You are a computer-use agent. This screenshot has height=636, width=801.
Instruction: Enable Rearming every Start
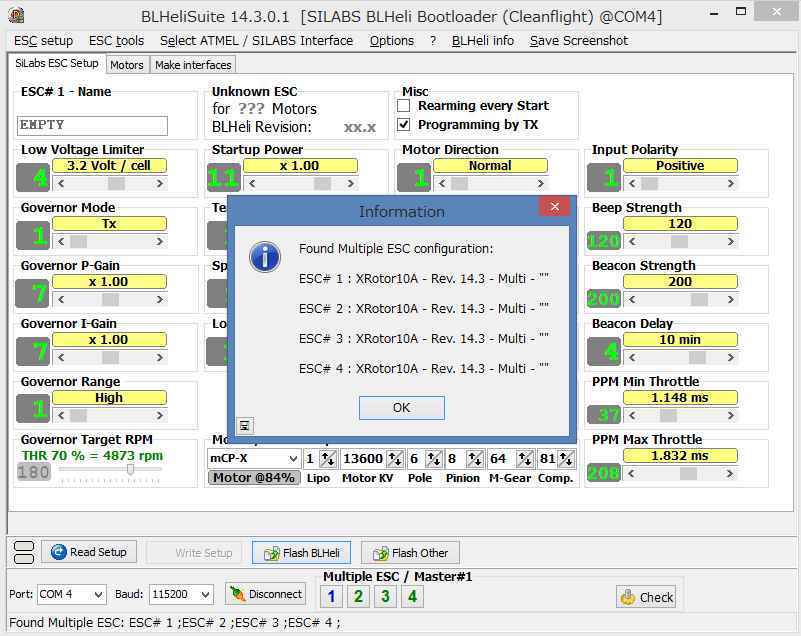[x=404, y=105]
